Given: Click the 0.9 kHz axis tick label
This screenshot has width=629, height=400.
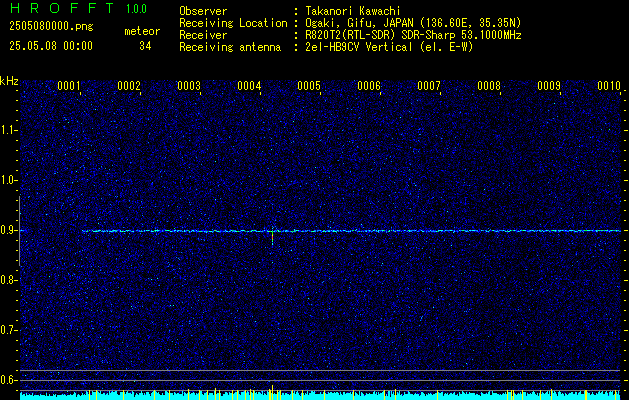Looking at the screenshot, I should click(x=8, y=230).
